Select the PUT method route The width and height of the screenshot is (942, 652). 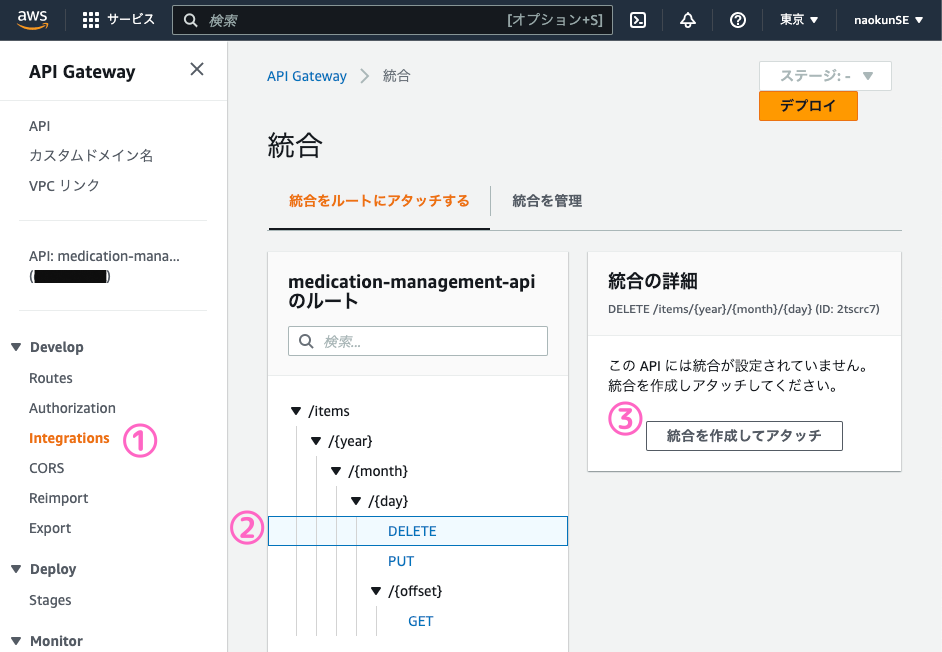pyautogui.click(x=401, y=561)
